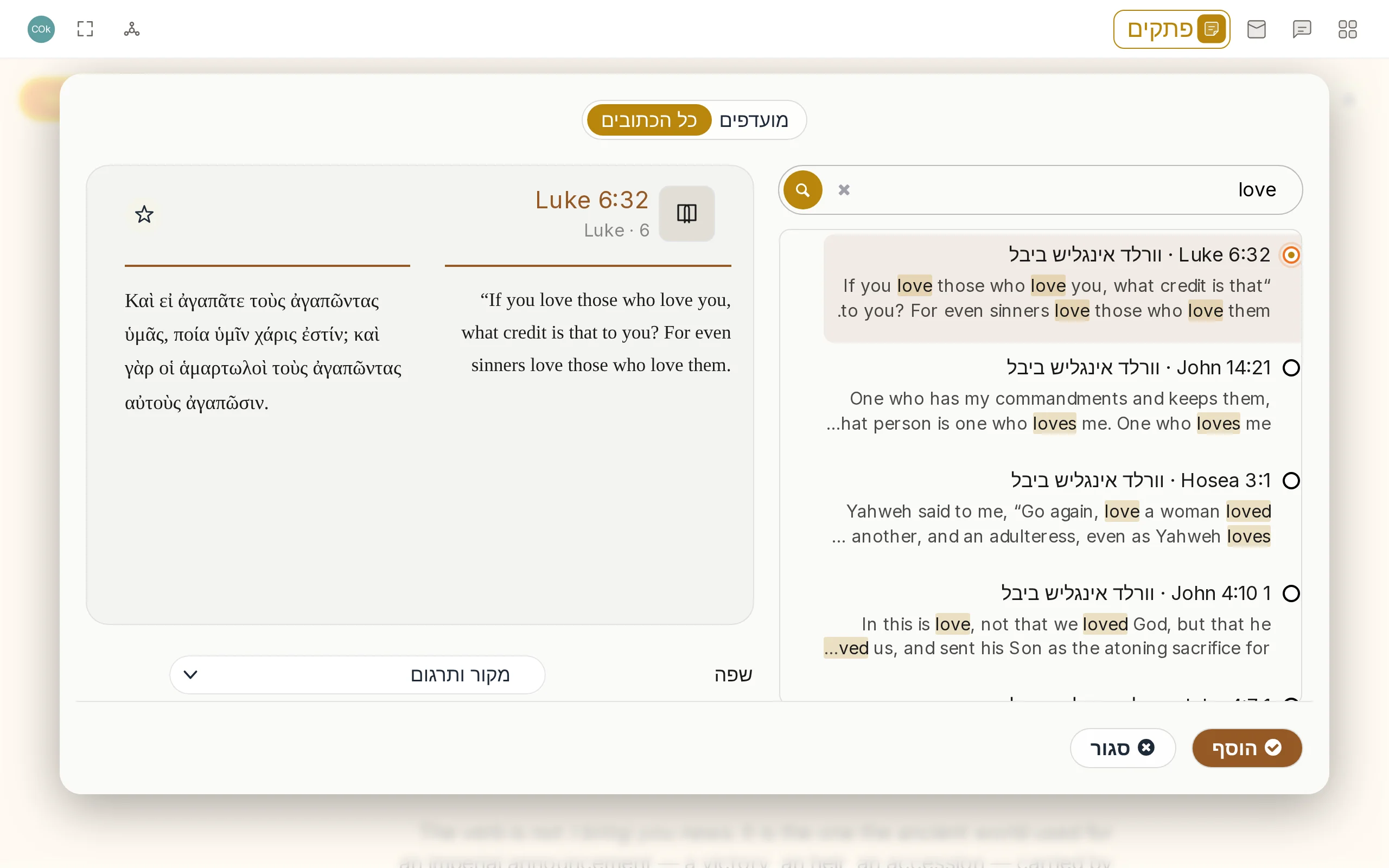Open the apps grid icon

[x=1347, y=29]
